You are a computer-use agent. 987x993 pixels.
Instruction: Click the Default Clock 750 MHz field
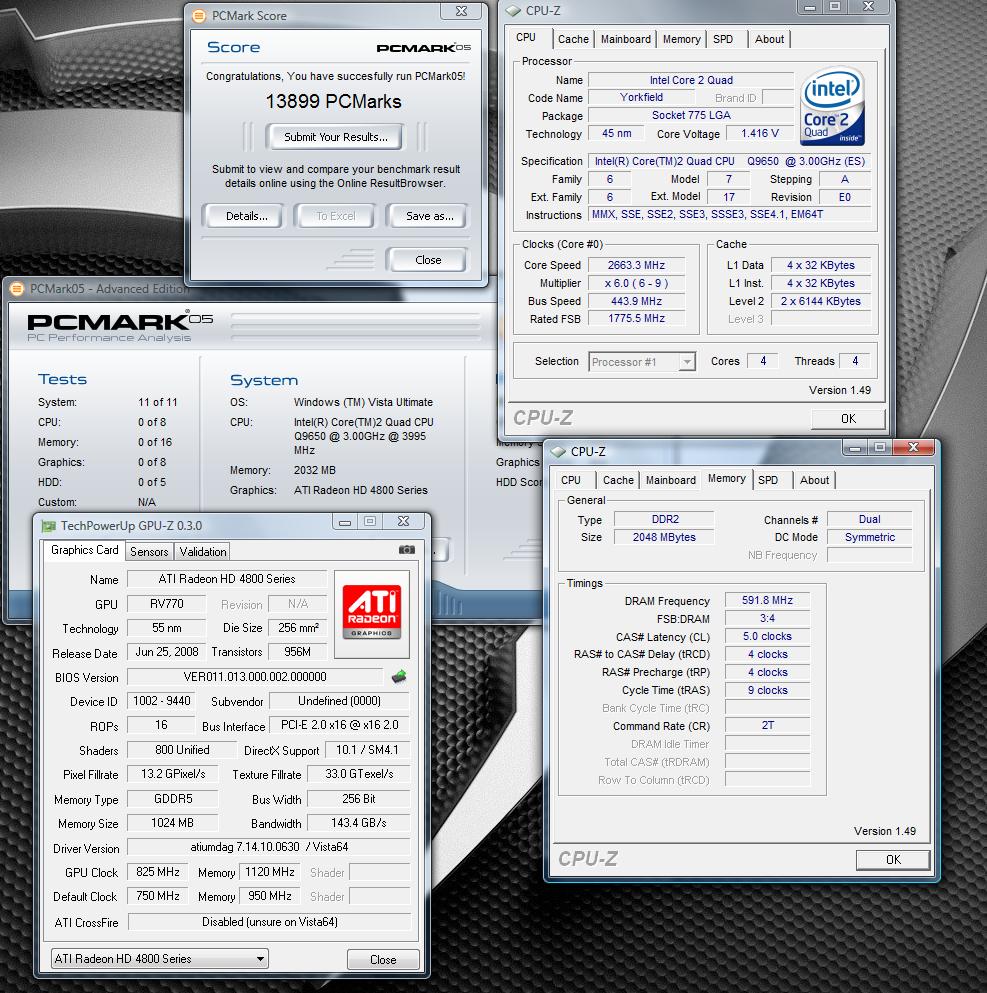coord(158,896)
